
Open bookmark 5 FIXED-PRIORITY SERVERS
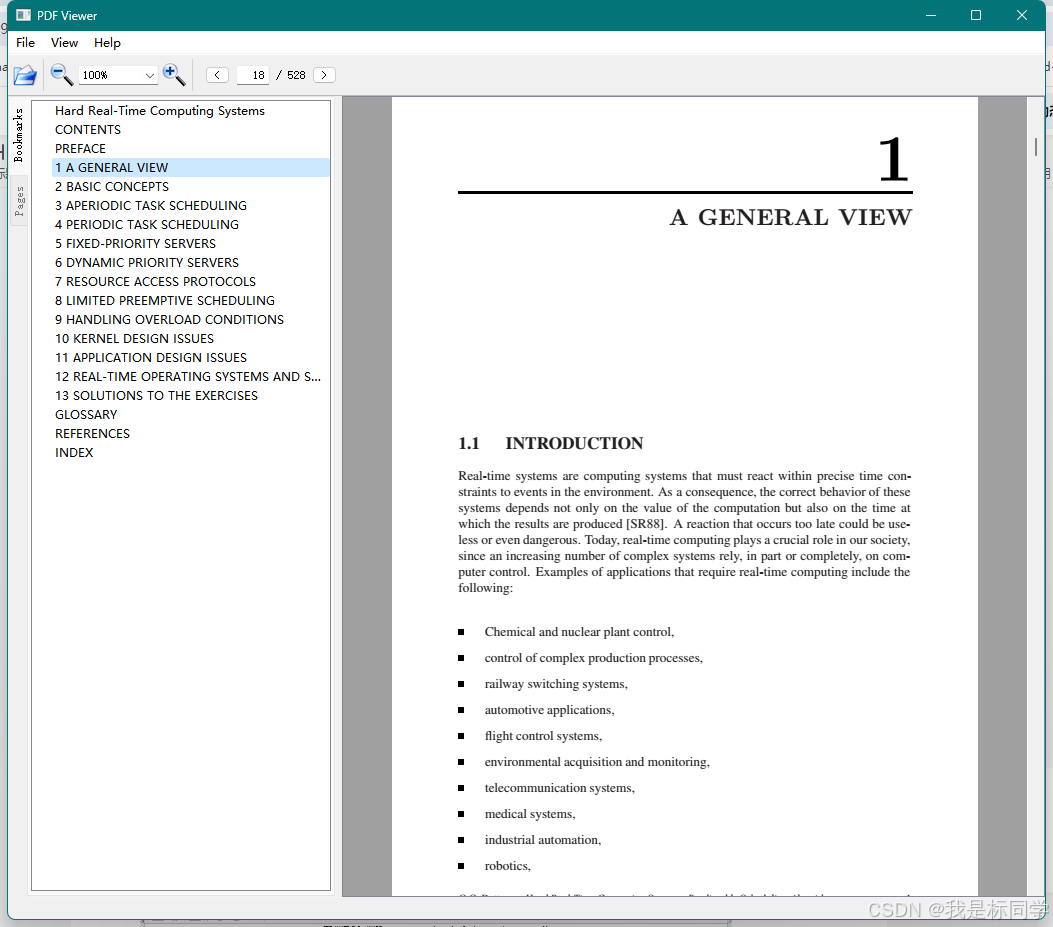136,243
